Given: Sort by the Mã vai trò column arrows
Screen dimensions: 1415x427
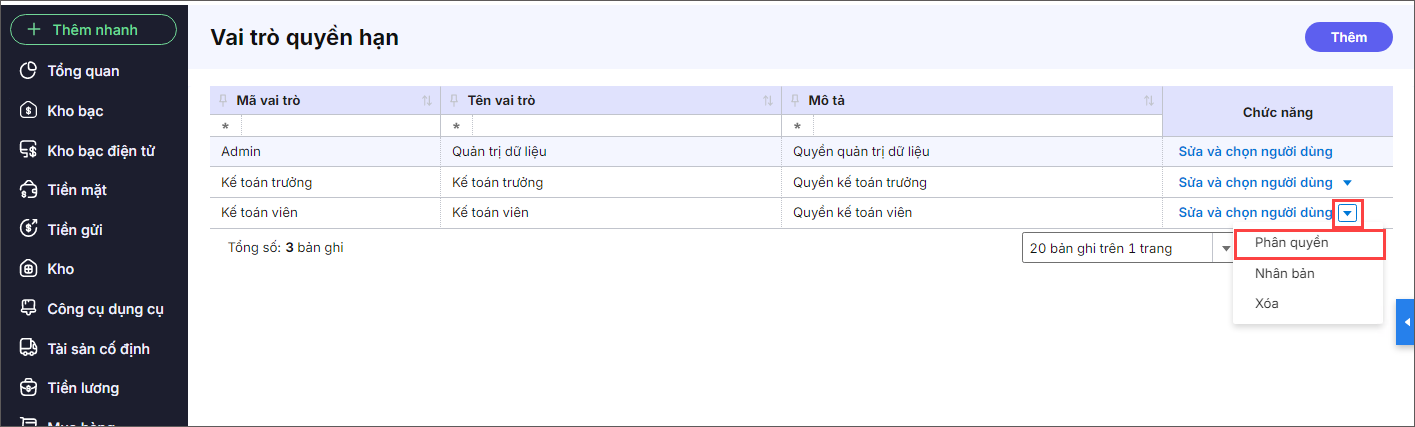Looking at the screenshot, I should tap(427, 101).
